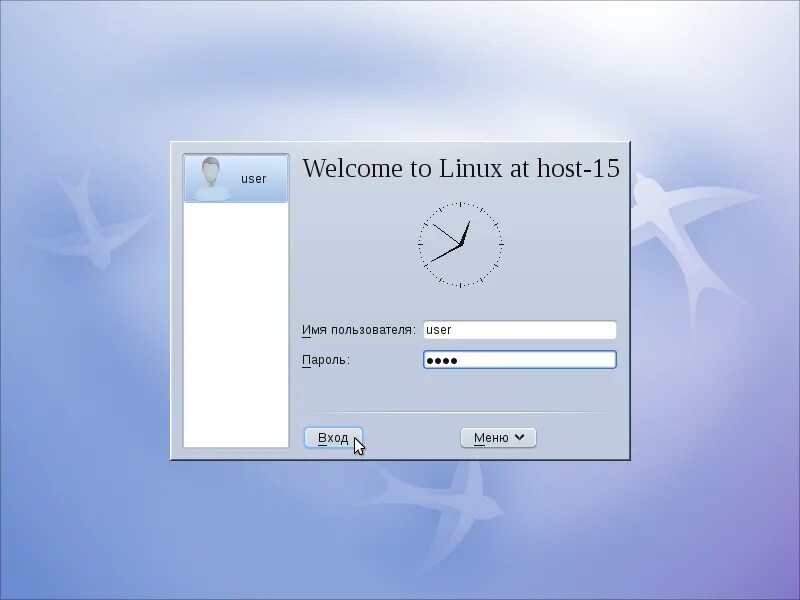Click the analog clock widget
Screen dimensions: 800x600
click(461, 244)
